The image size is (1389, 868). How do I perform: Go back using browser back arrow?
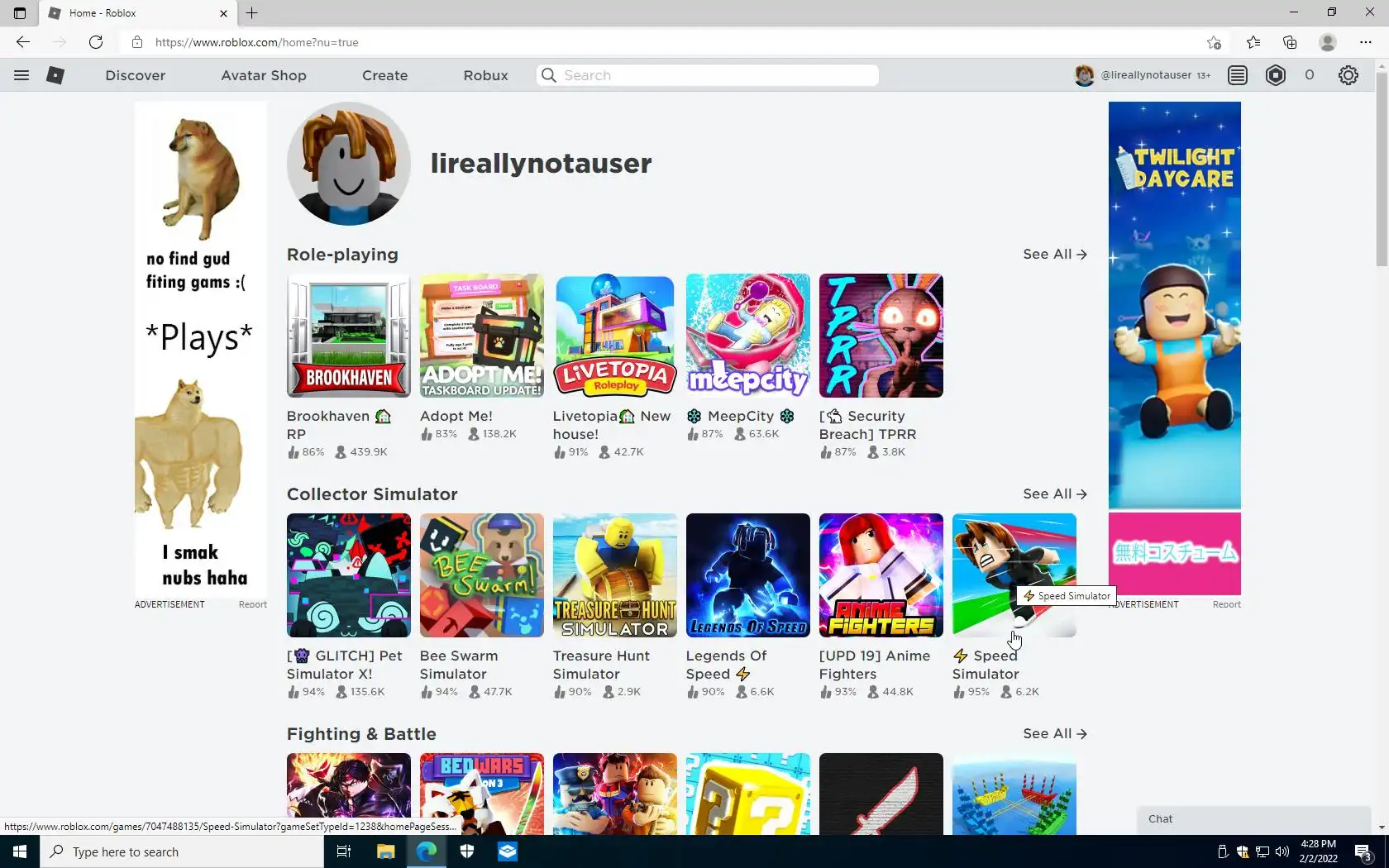(23, 42)
